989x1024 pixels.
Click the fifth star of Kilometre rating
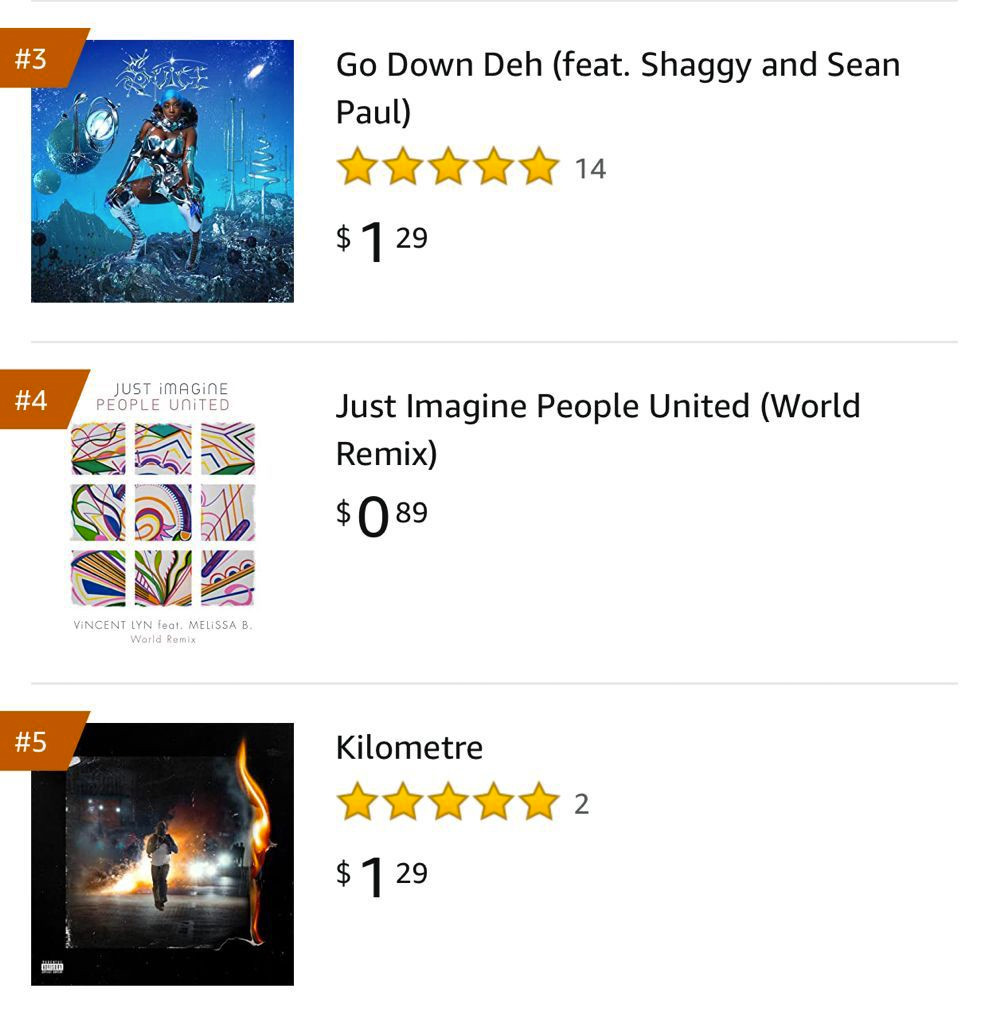point(539,802)
